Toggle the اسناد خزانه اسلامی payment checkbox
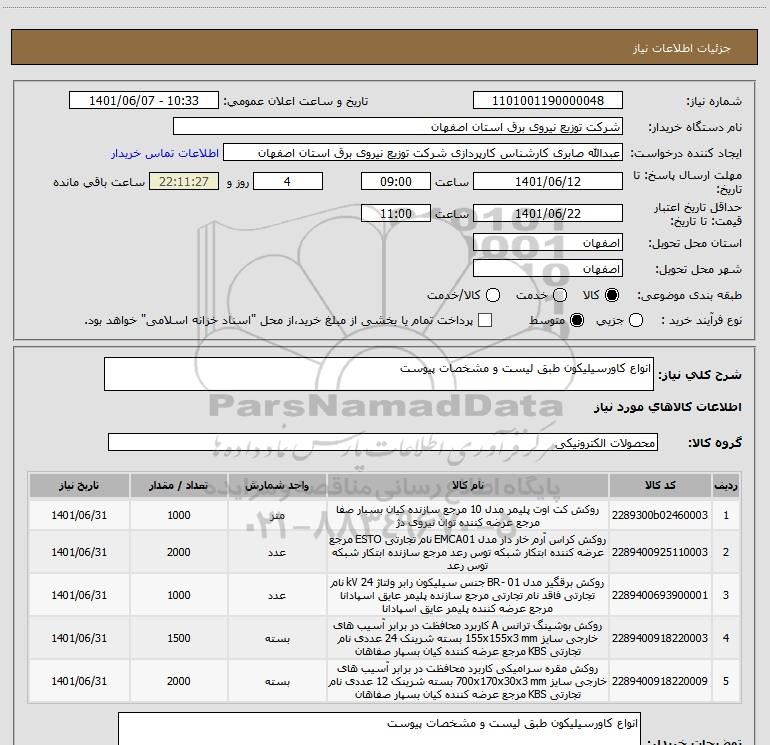 485,320
